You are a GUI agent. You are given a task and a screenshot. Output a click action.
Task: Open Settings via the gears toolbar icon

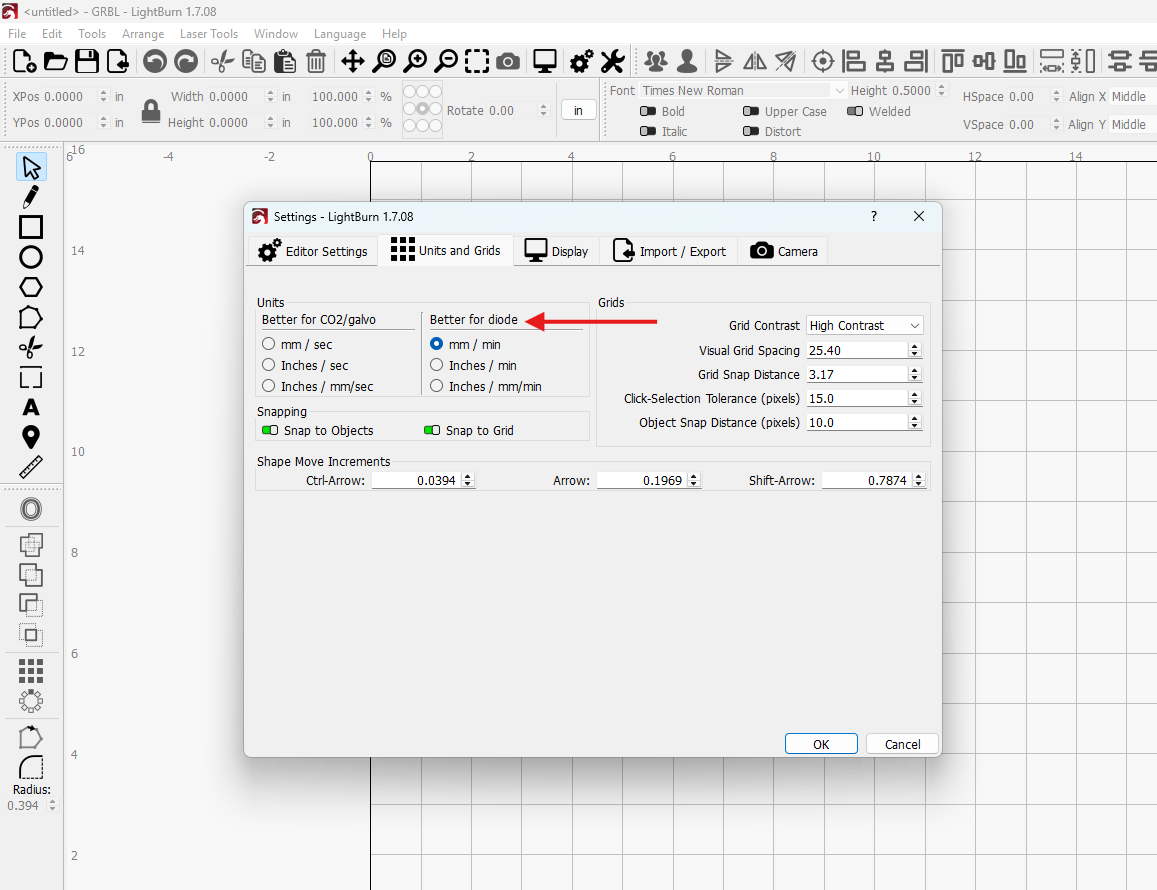(x=581, y=61)
